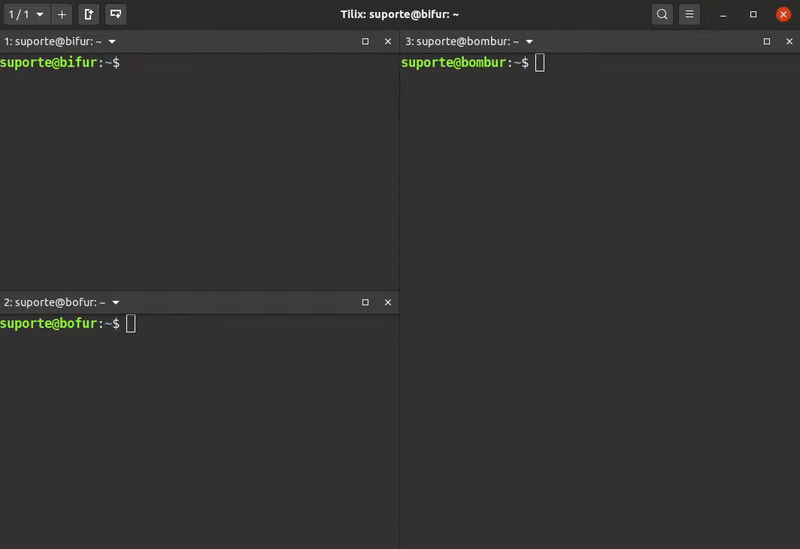Expand the suporte@bofur terminal title dropdown
Image resolution: width=800 pixels, height=549 pixels.
pyautogui.click(x=116, y=302)
